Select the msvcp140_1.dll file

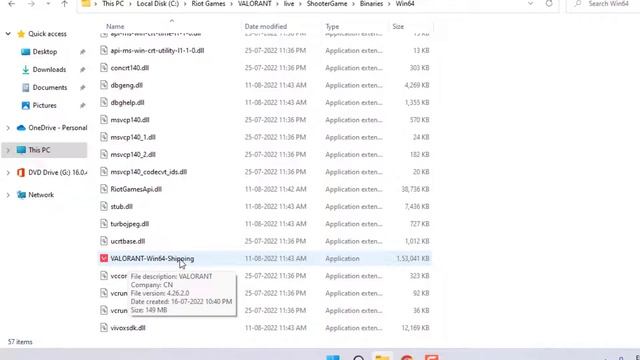pos(133,137)
